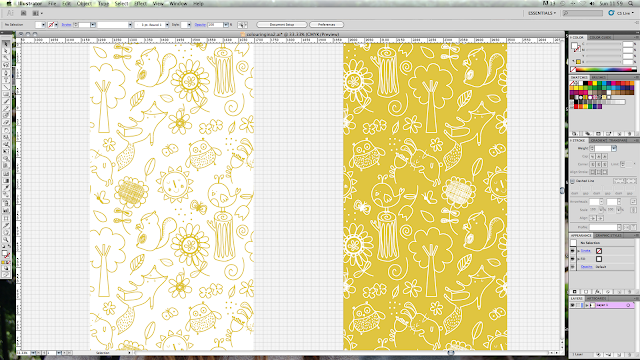
Task: Enable the Dashed Line checkbox
Action: [572, 181]
